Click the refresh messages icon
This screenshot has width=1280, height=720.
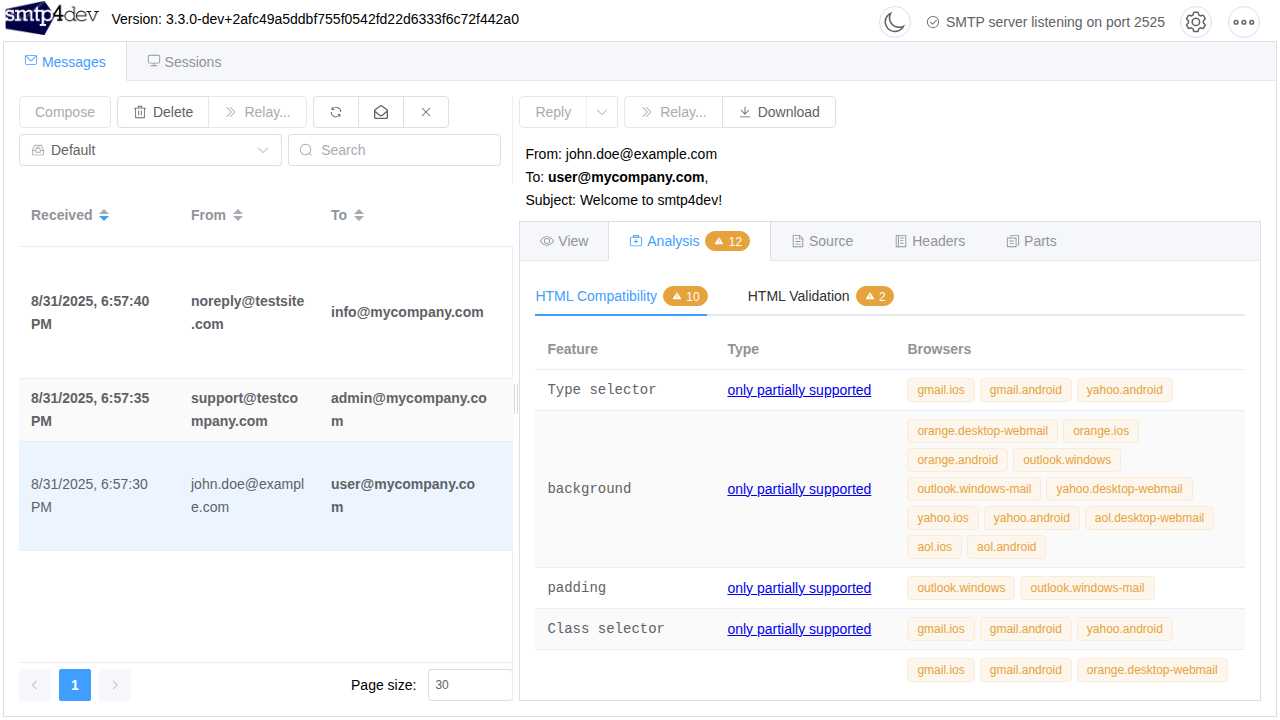(336, 112)
